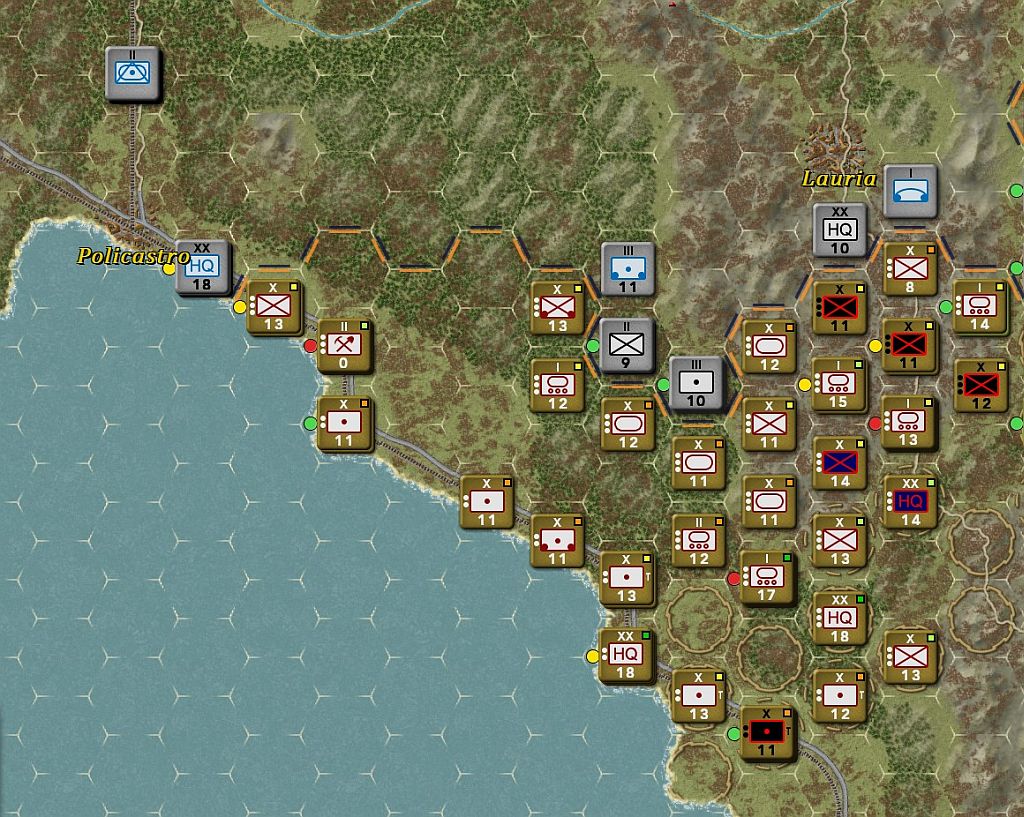Select armor brigade 12 directly below gray infantry battalion 9
Viewport: 1024px width, 817px height.
point(628,425)
